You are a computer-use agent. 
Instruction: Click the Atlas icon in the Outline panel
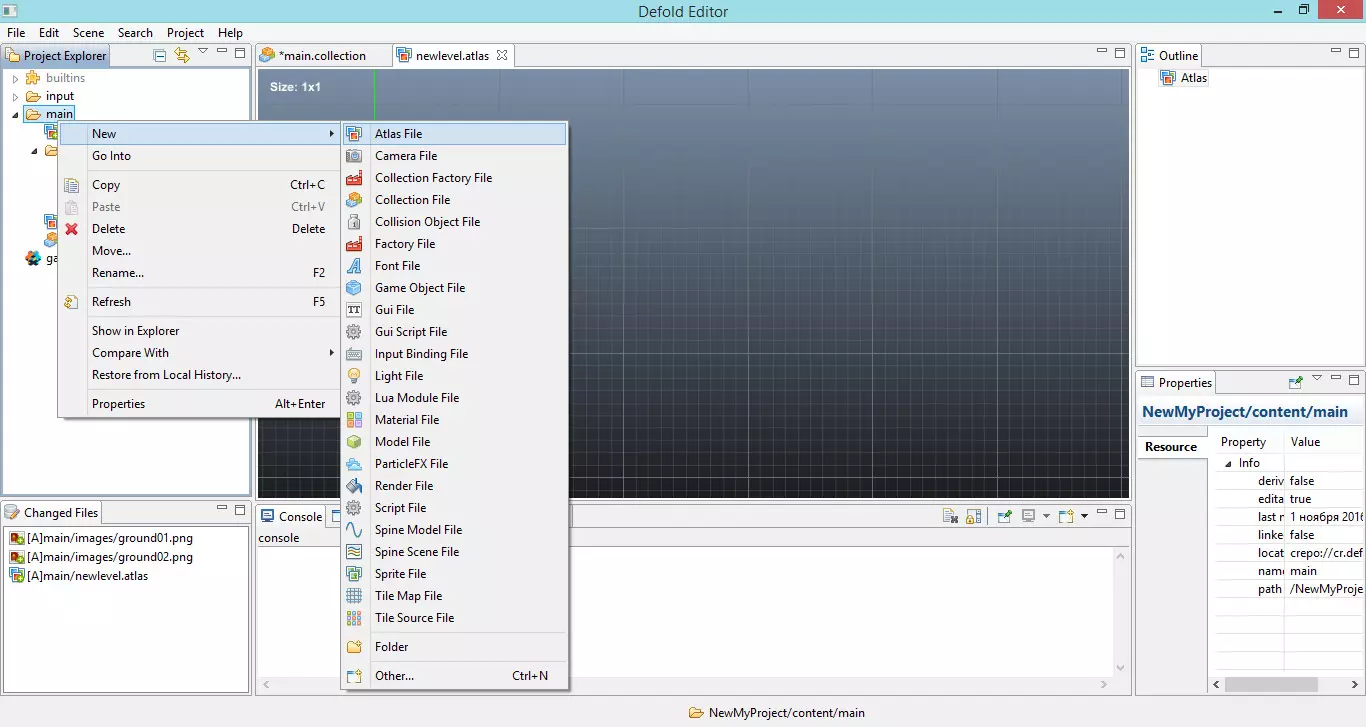[x=1167, y=78]
